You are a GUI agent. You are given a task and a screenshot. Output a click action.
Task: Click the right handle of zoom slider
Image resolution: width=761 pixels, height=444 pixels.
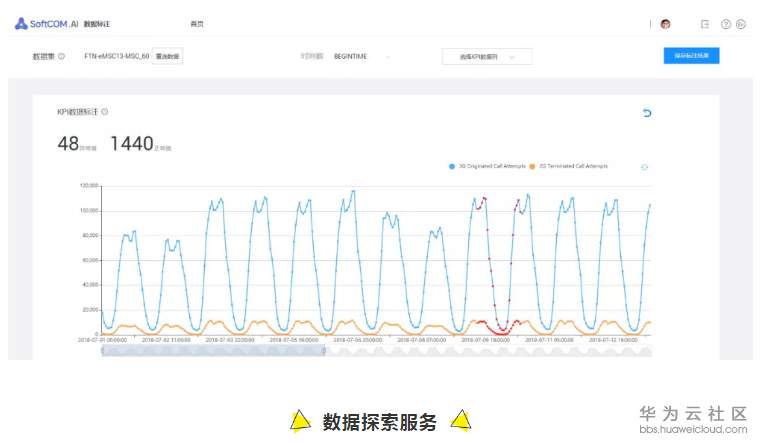click(x=325, y=351)
